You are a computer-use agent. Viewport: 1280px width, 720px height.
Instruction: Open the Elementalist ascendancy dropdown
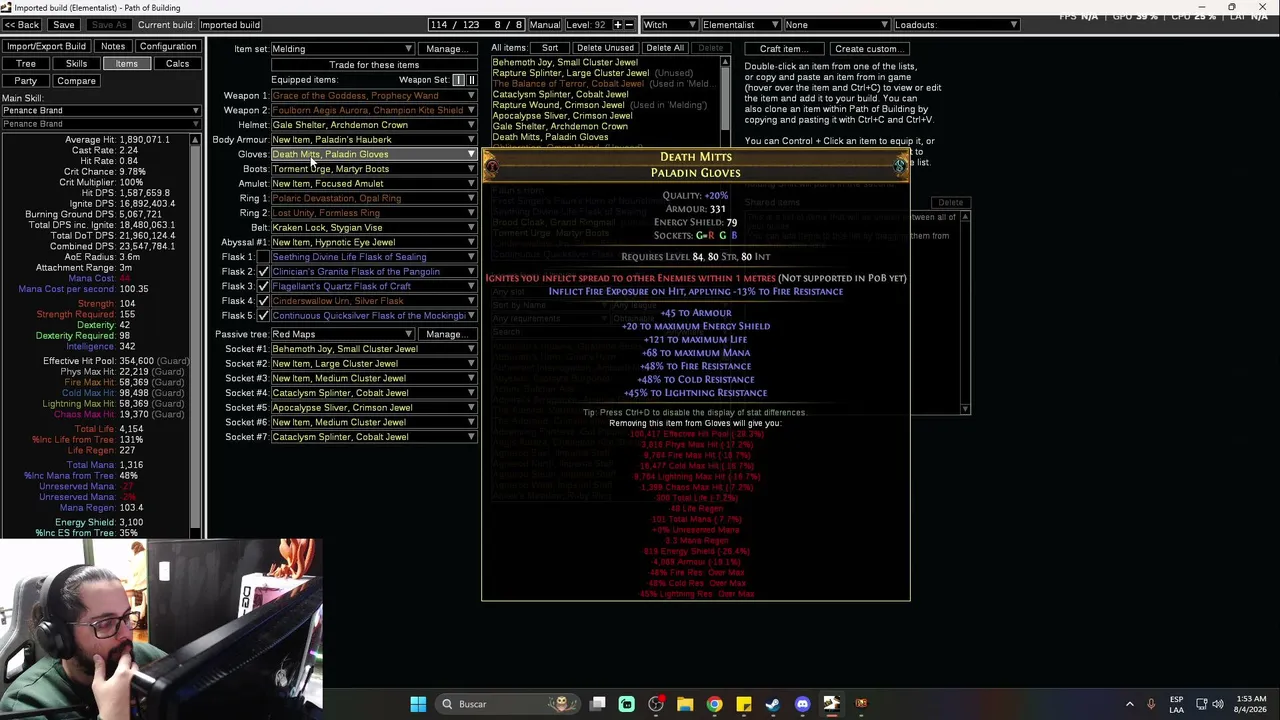click(x=740, y=25)
